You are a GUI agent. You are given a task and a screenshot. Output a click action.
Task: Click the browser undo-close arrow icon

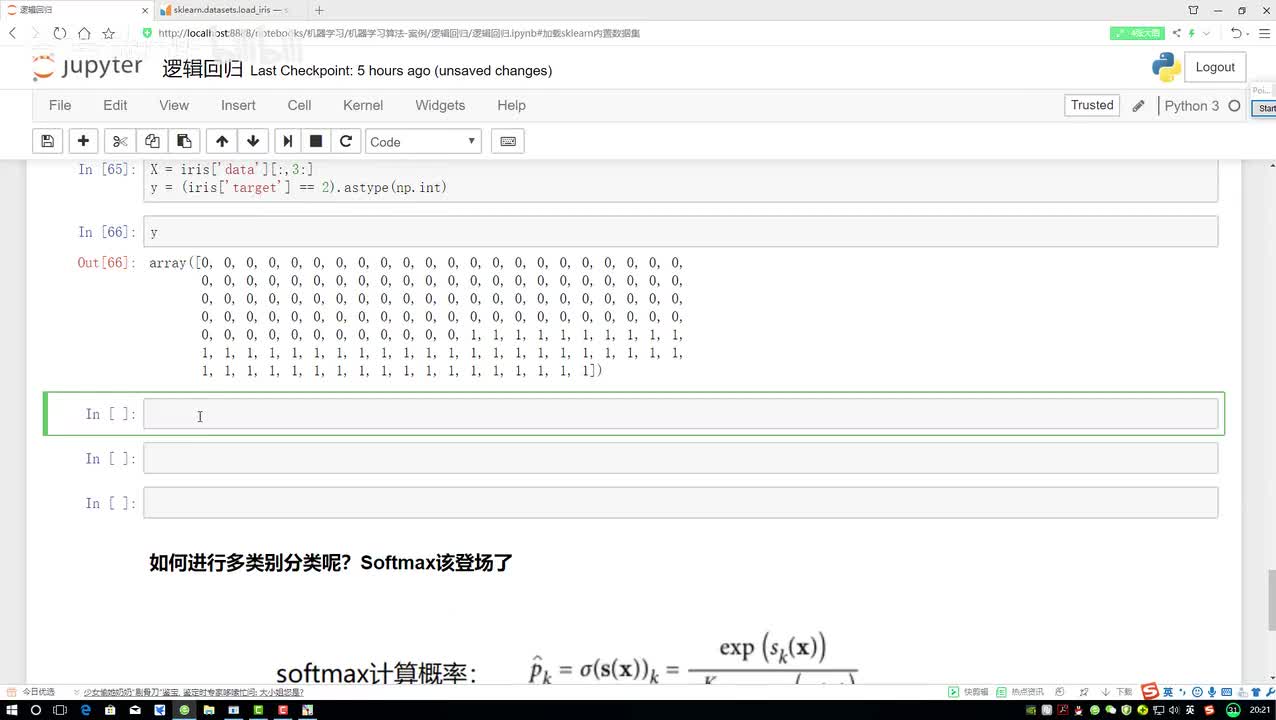(1236, 33)
